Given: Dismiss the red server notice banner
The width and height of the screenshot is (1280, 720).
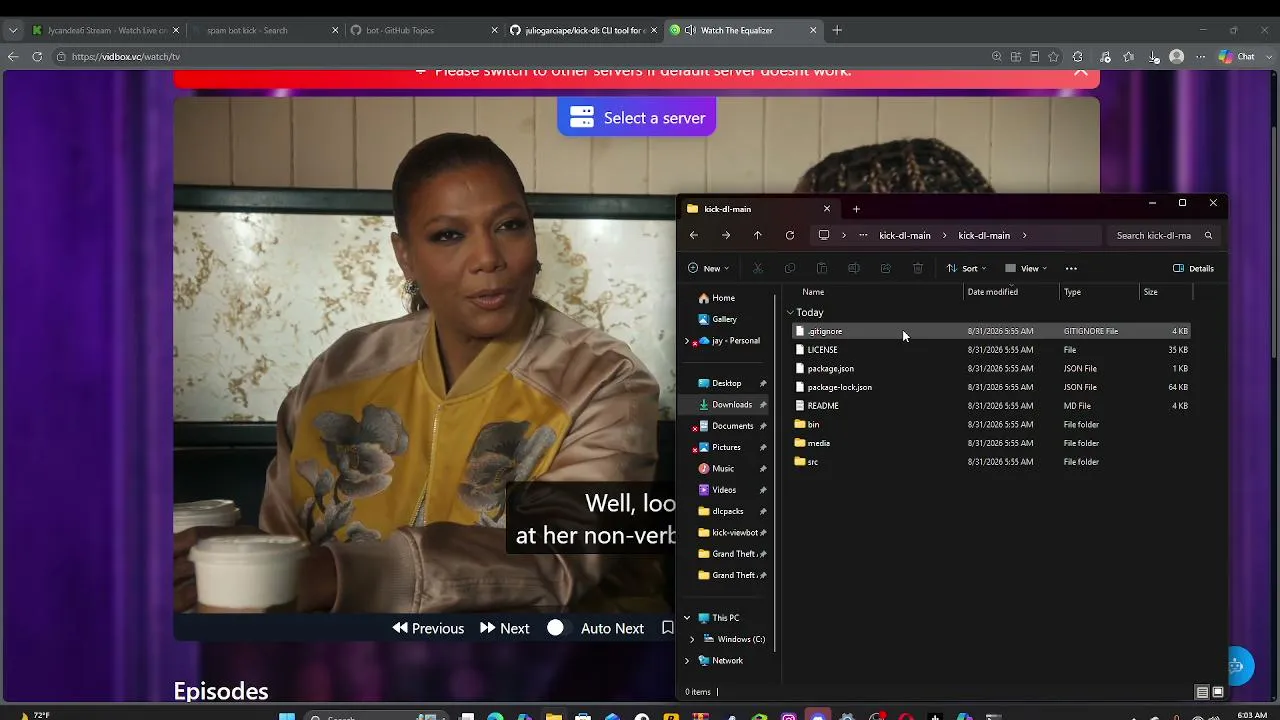Looking at the screenshot, I should pyautogui.click(x=1081, y=71).
